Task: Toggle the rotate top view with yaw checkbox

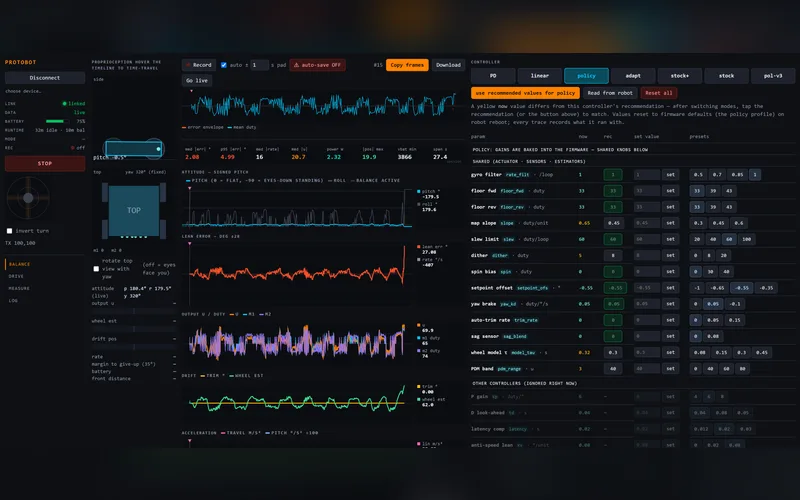Action: (x=96, y=268)
